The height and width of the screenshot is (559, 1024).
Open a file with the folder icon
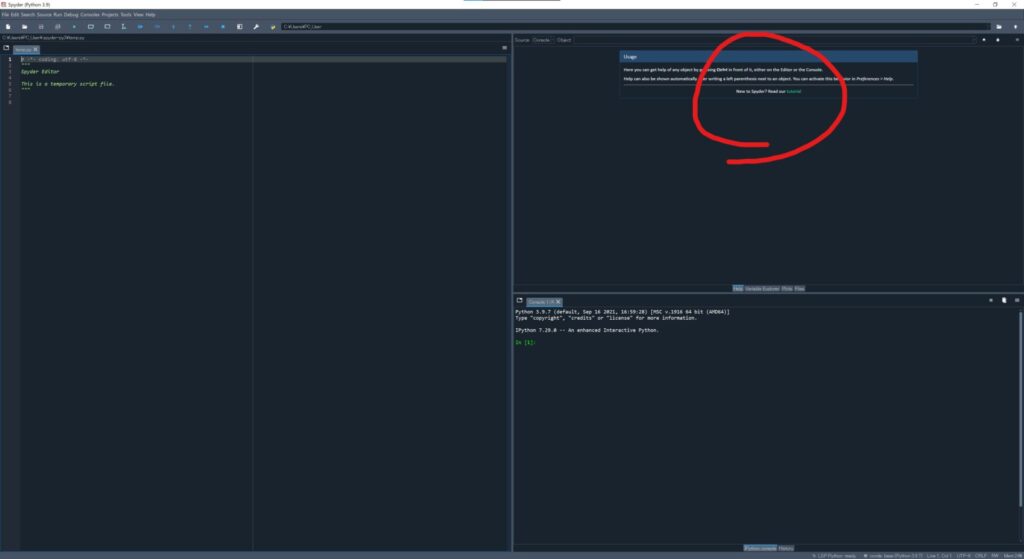pyautogui.click(x=24, y=27)
